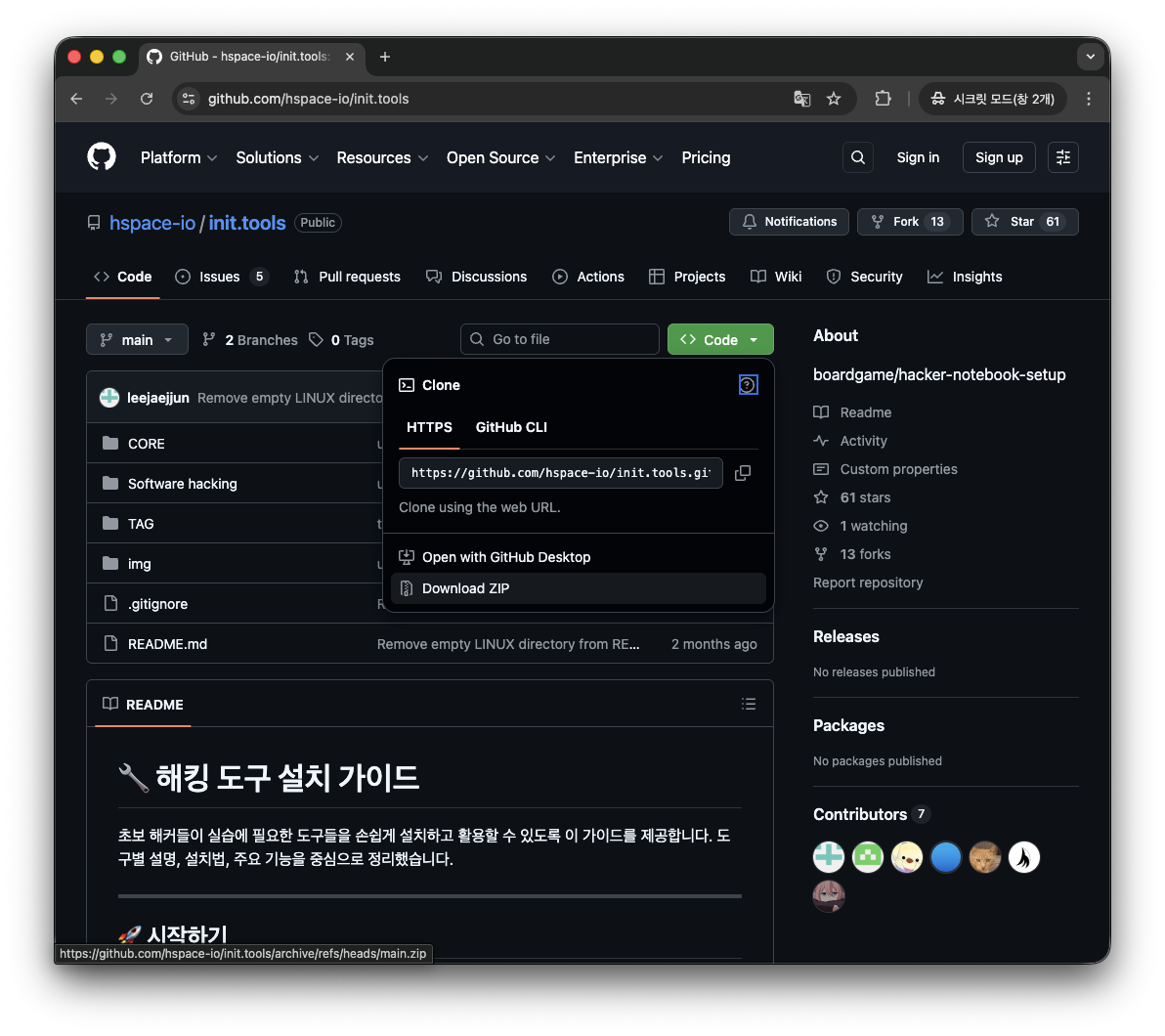
Task: Expand the Platform navigation menu
Action: click(x=179, y=157)
